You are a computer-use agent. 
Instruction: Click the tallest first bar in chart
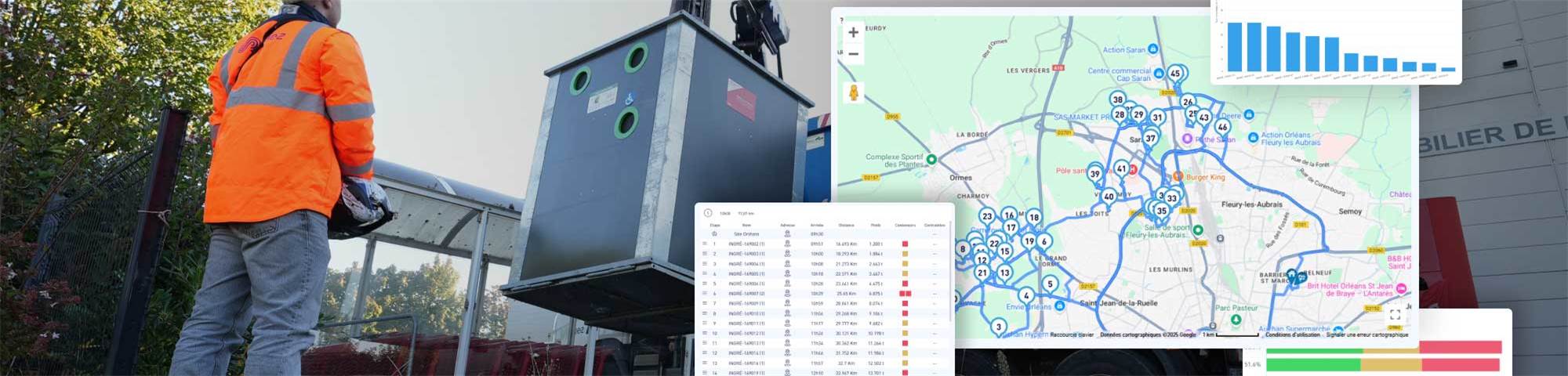click(1234, 47)
